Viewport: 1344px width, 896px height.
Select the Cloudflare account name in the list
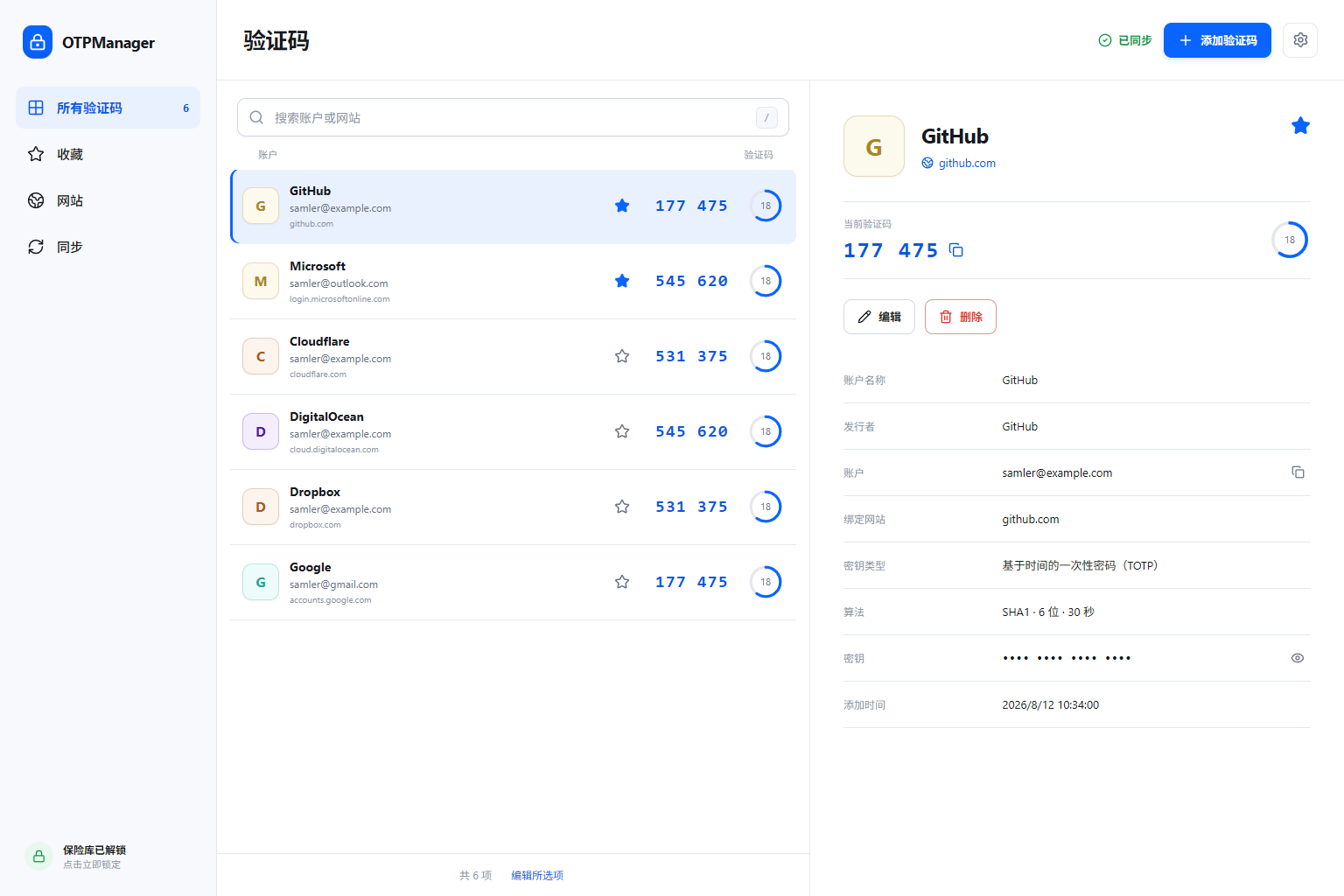point(319,341)
